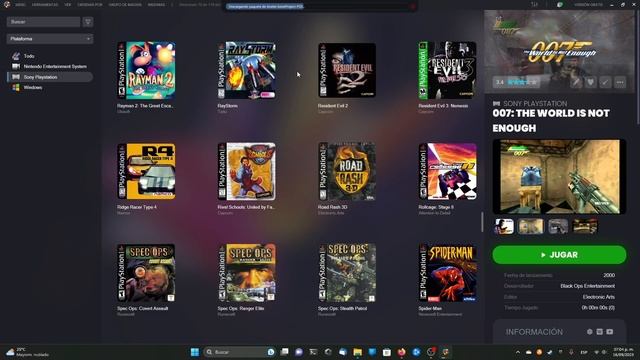The image size is (640, 360).
Task: Click the star rating of the game
Action: [522, 82]
